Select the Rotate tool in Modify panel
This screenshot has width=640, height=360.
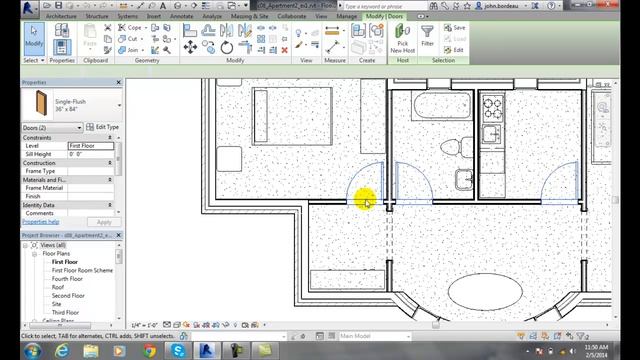227,48
